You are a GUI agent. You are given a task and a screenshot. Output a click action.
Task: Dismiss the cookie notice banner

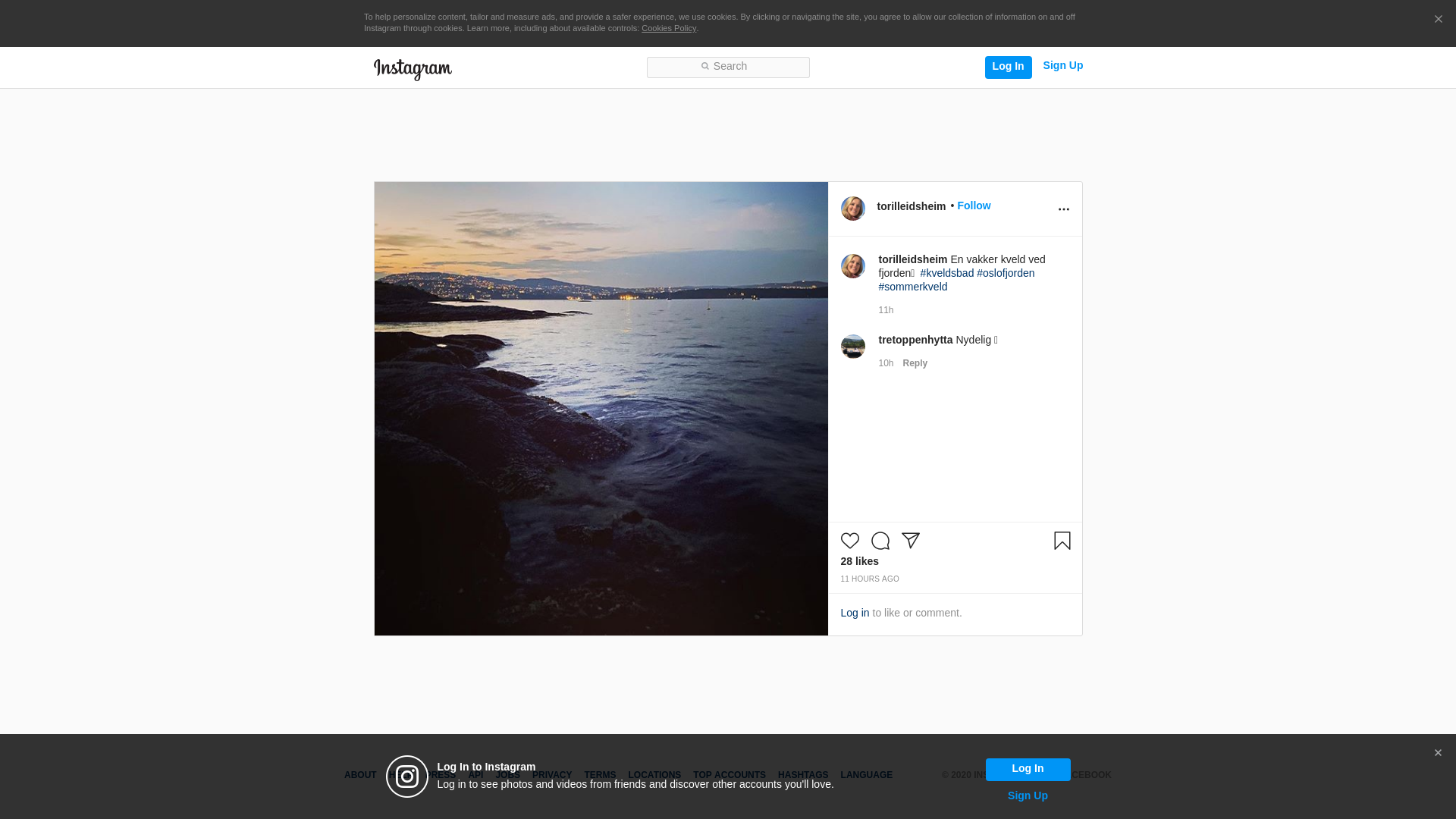[x=1438, y=20]
